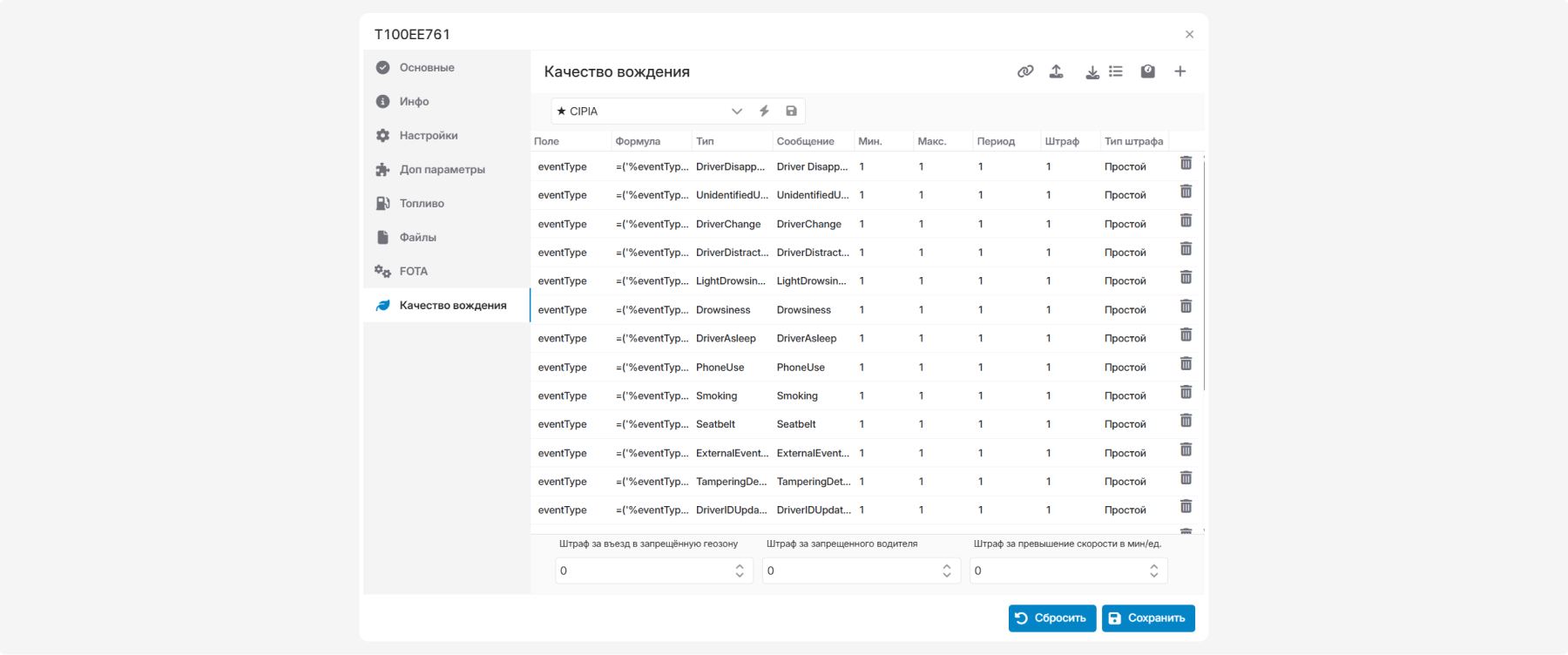Delete the DriverAsleep row with its trash icon

tap(1186, 335)
